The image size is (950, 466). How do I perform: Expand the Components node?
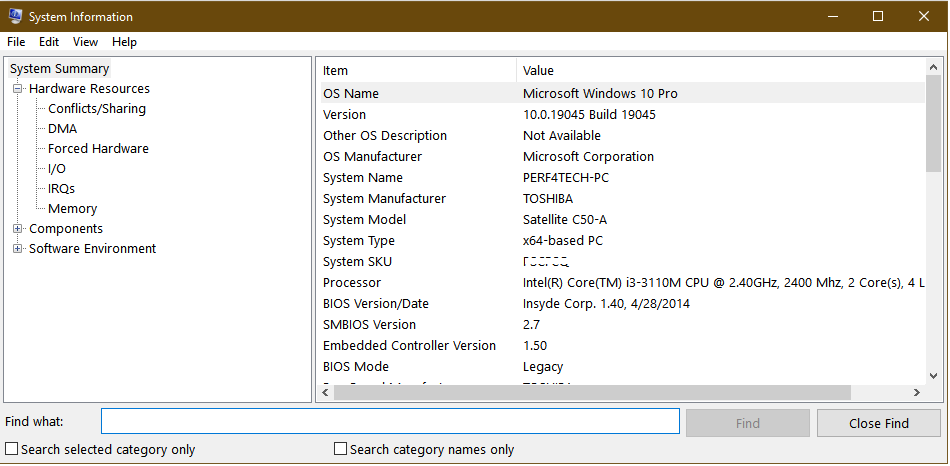tap(18, 228)
